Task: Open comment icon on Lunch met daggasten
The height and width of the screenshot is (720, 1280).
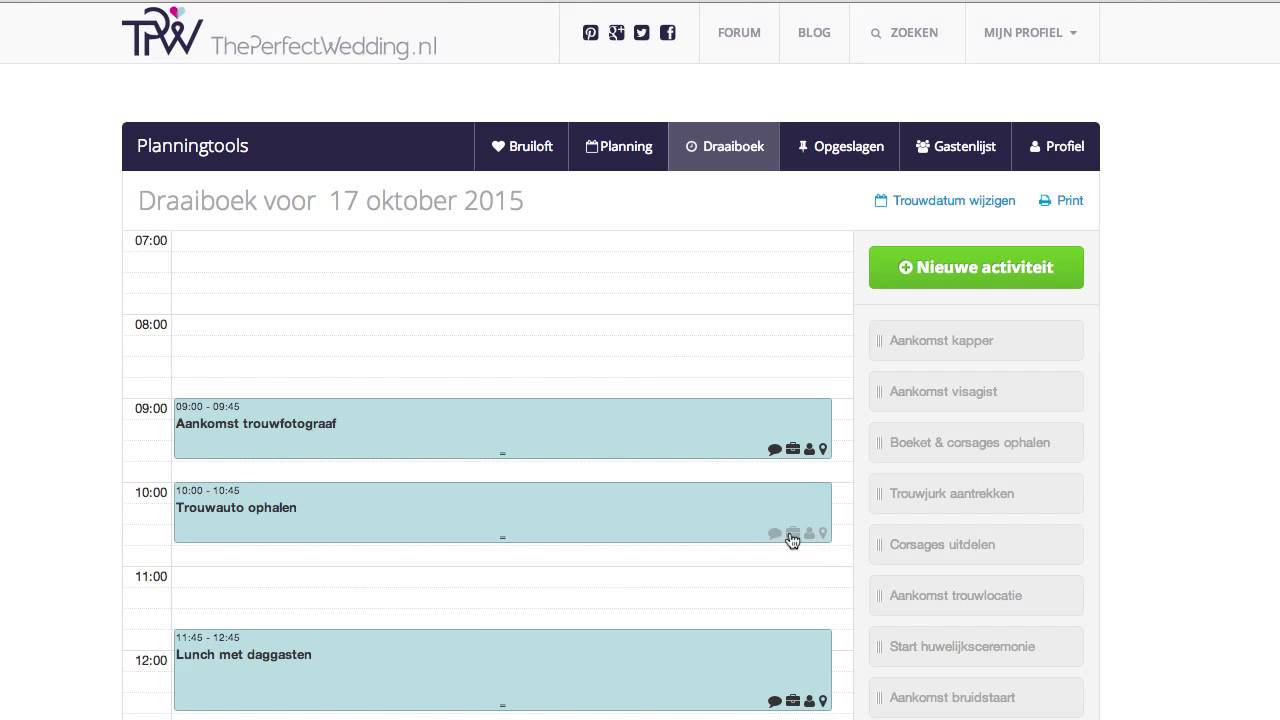Action: coord(774,702)
